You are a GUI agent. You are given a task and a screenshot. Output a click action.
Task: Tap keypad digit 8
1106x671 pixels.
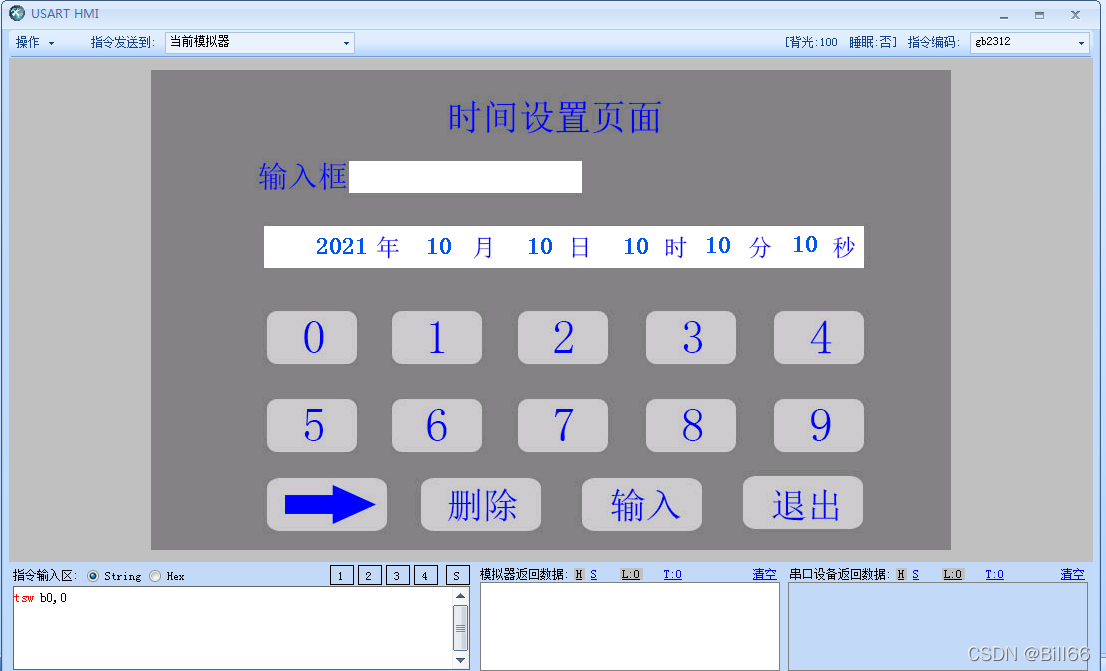(x=691, y=425)
